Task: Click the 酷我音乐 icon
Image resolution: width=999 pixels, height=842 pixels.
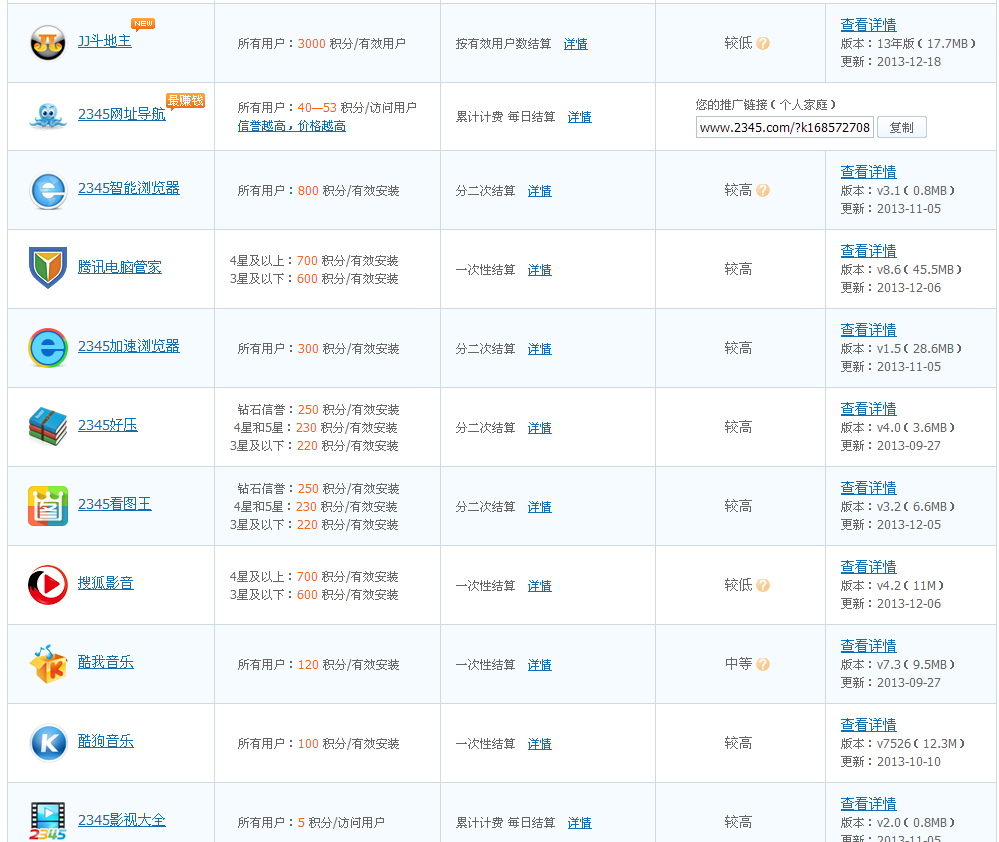Action: pyautogui.click(x=48, y=664)
